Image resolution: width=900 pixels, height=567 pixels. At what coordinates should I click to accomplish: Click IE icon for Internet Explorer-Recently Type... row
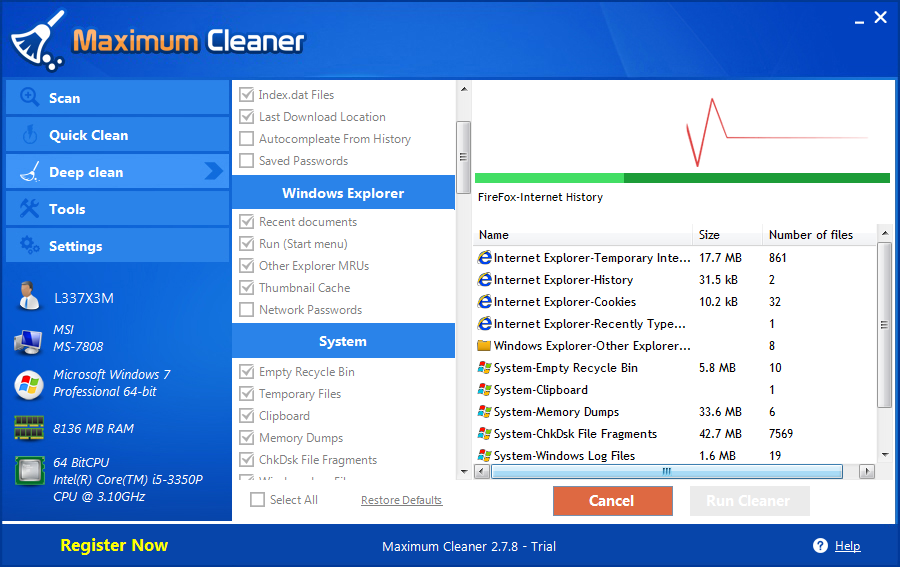tap(484, 324)
